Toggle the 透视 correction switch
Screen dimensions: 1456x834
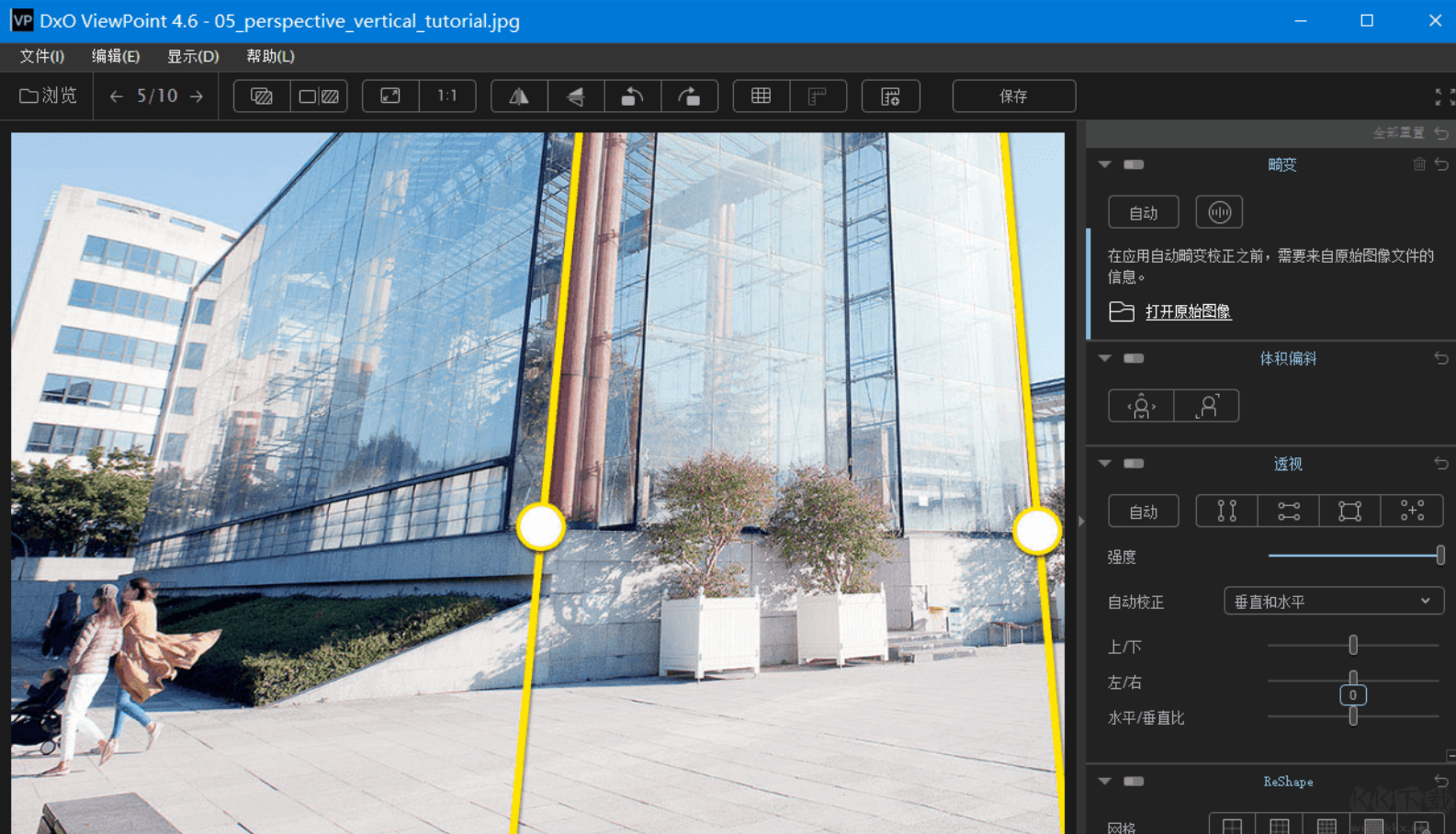tap(1134, 464)
